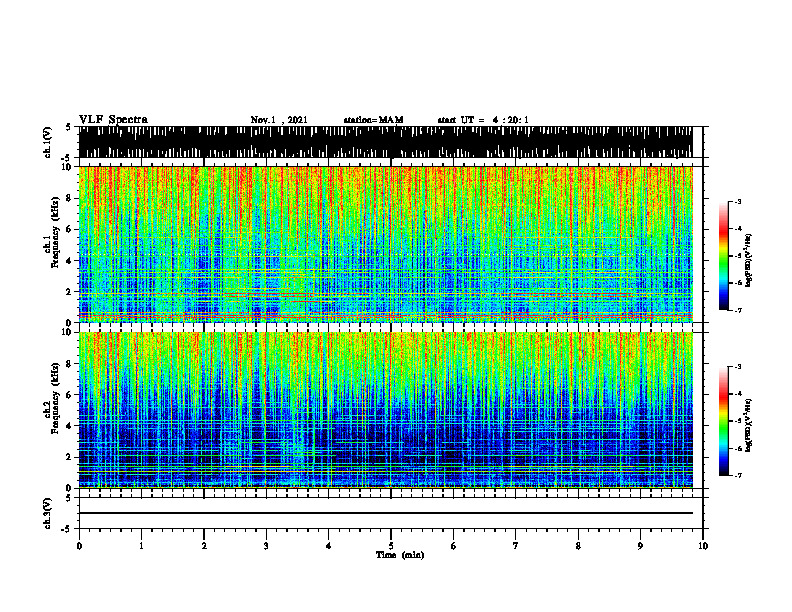Click the ch.1 spectrogram color scale bar
Image resolution: width=792 pixels, height=612 pixels.
(x=723, y=256)
